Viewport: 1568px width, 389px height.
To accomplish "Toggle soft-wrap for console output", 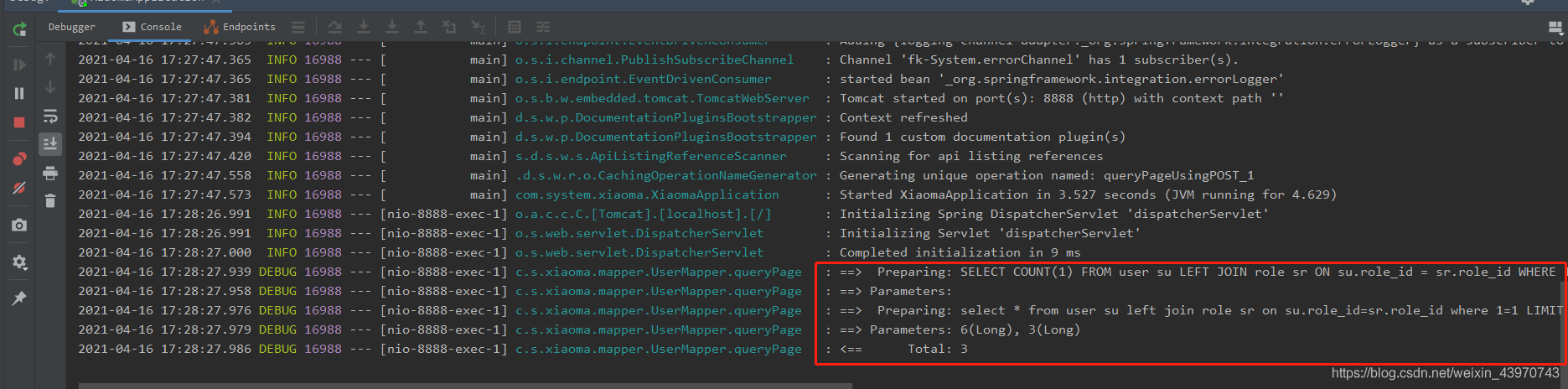I will [50, 116].
